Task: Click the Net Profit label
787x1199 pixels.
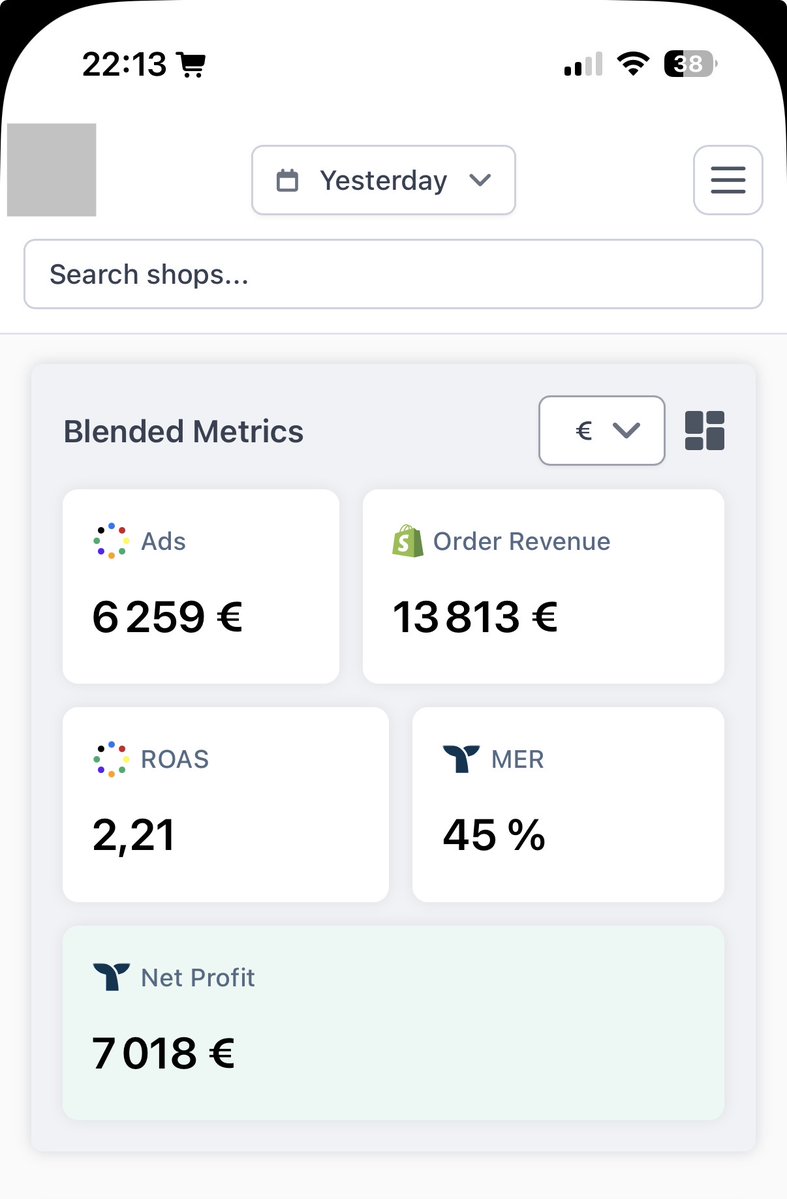Action: pos(198,977)
